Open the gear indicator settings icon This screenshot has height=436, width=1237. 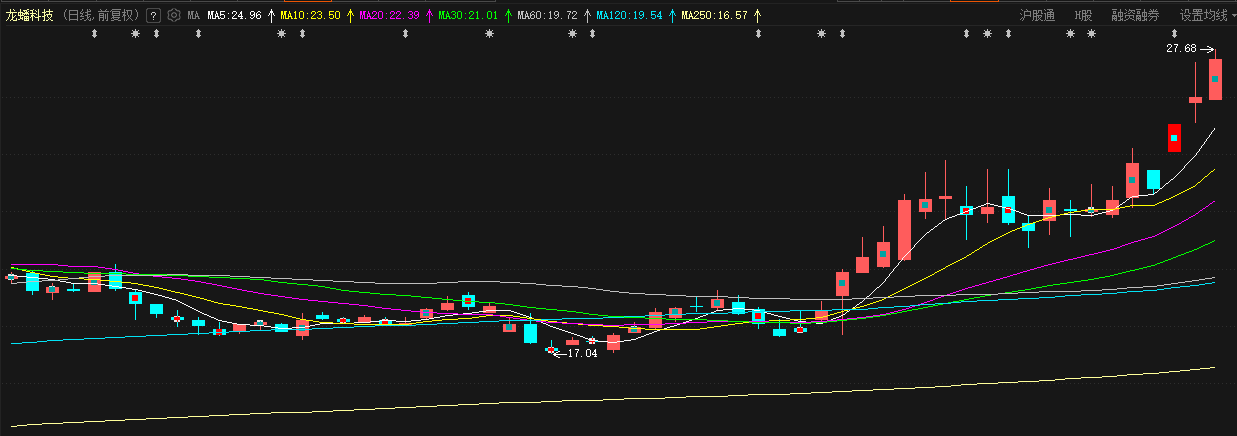174,15
